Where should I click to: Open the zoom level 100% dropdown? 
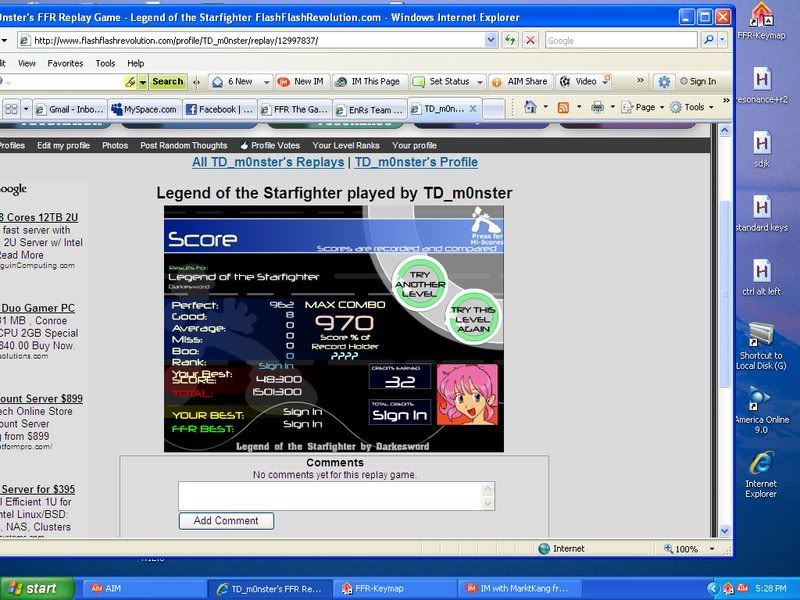pos(712,549)
